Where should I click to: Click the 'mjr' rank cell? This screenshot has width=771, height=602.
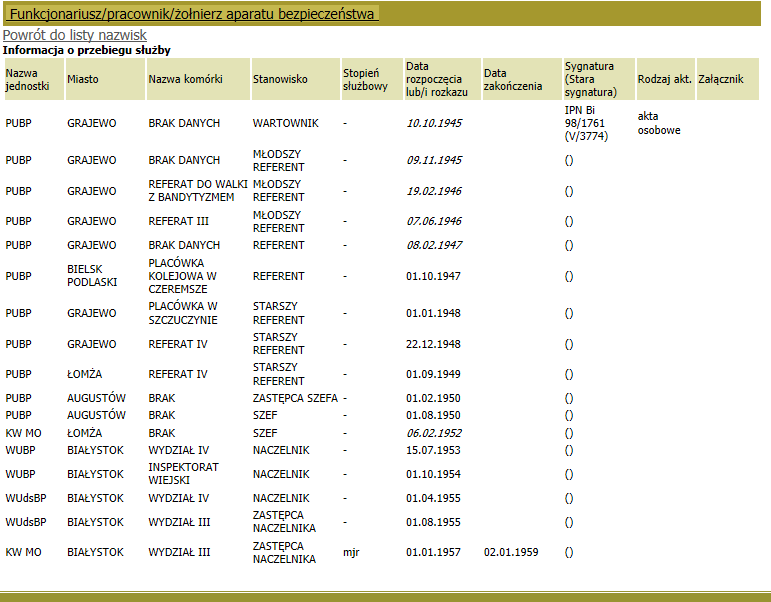pos(350,552)
